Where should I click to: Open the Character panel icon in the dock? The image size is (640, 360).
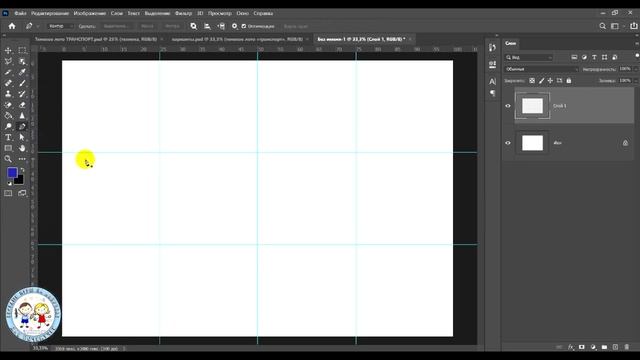point(492,82)
